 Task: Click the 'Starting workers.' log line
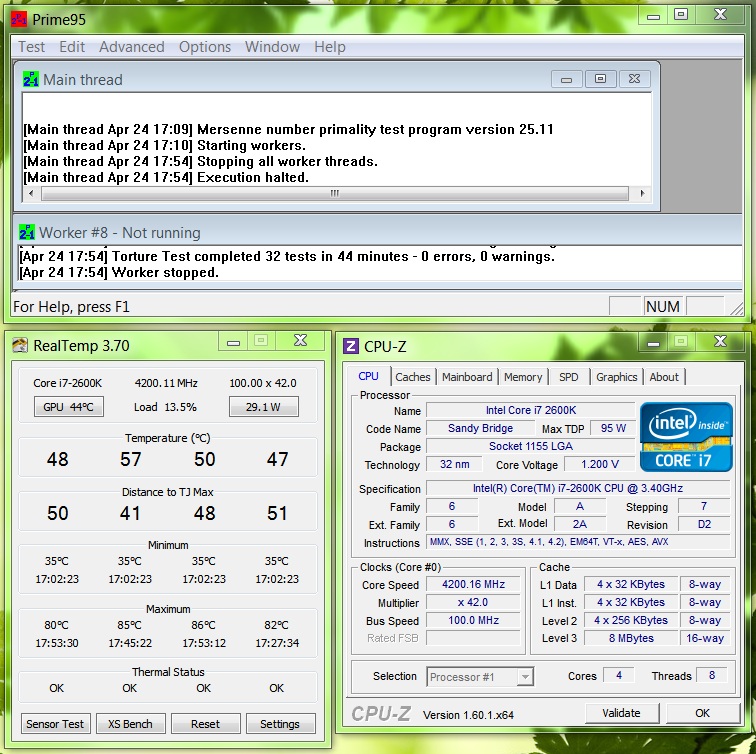click(x=164, y=145)
